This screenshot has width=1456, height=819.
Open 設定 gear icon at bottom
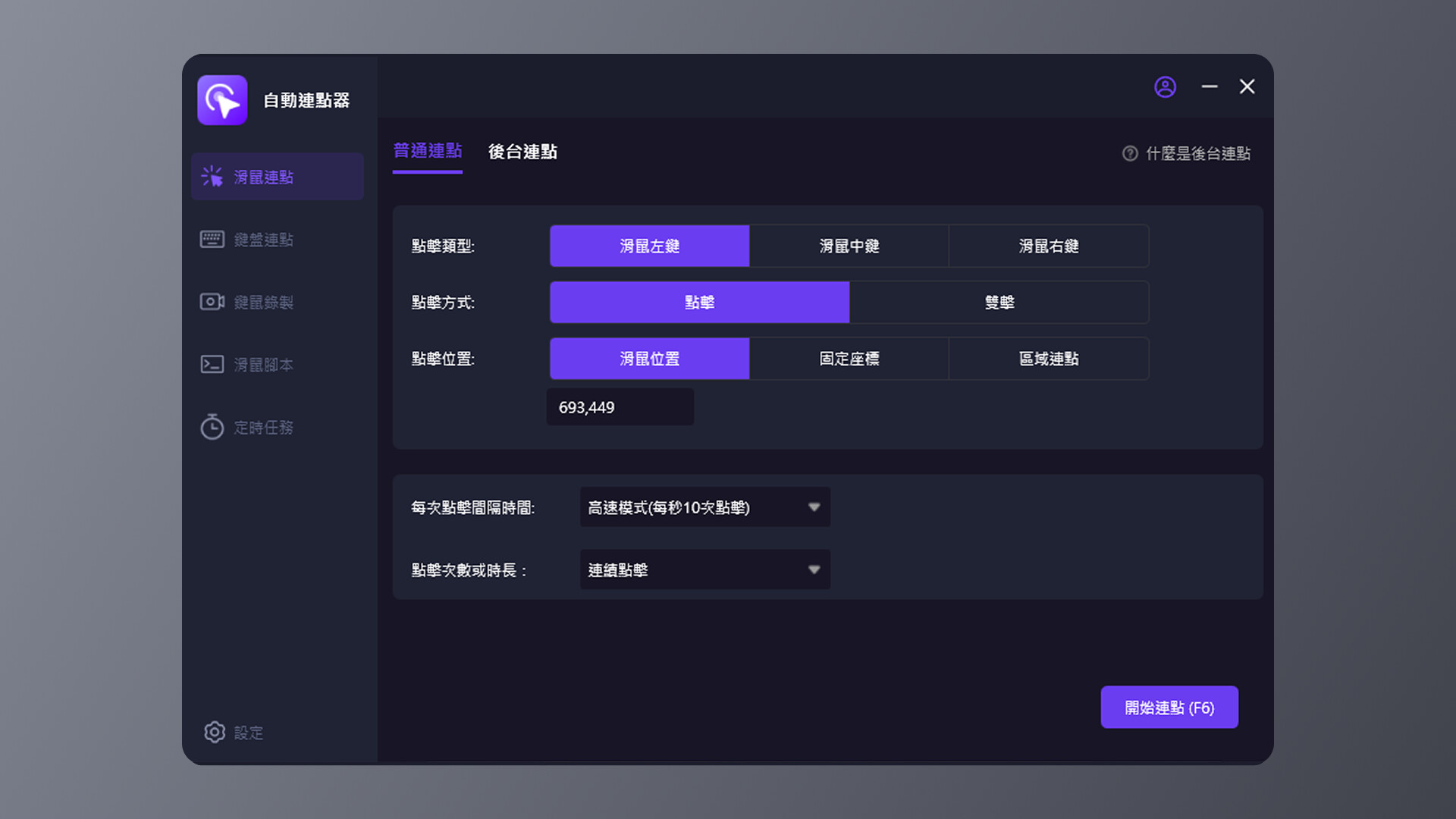pos(215,732)
